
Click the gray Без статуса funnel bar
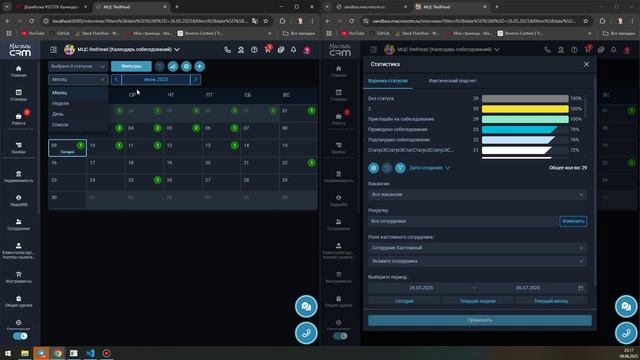pos(525,98)
